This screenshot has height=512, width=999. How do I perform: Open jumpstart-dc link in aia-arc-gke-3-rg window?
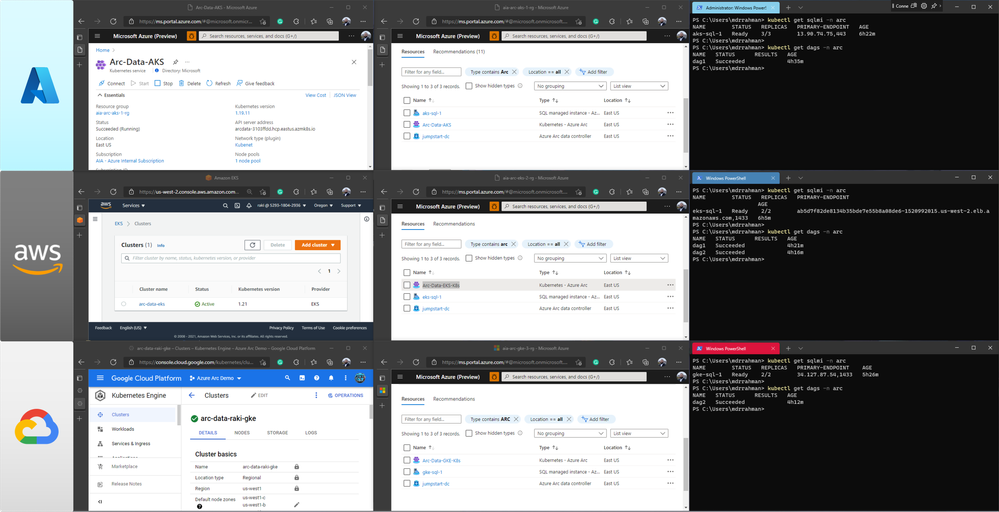point(436,484)
